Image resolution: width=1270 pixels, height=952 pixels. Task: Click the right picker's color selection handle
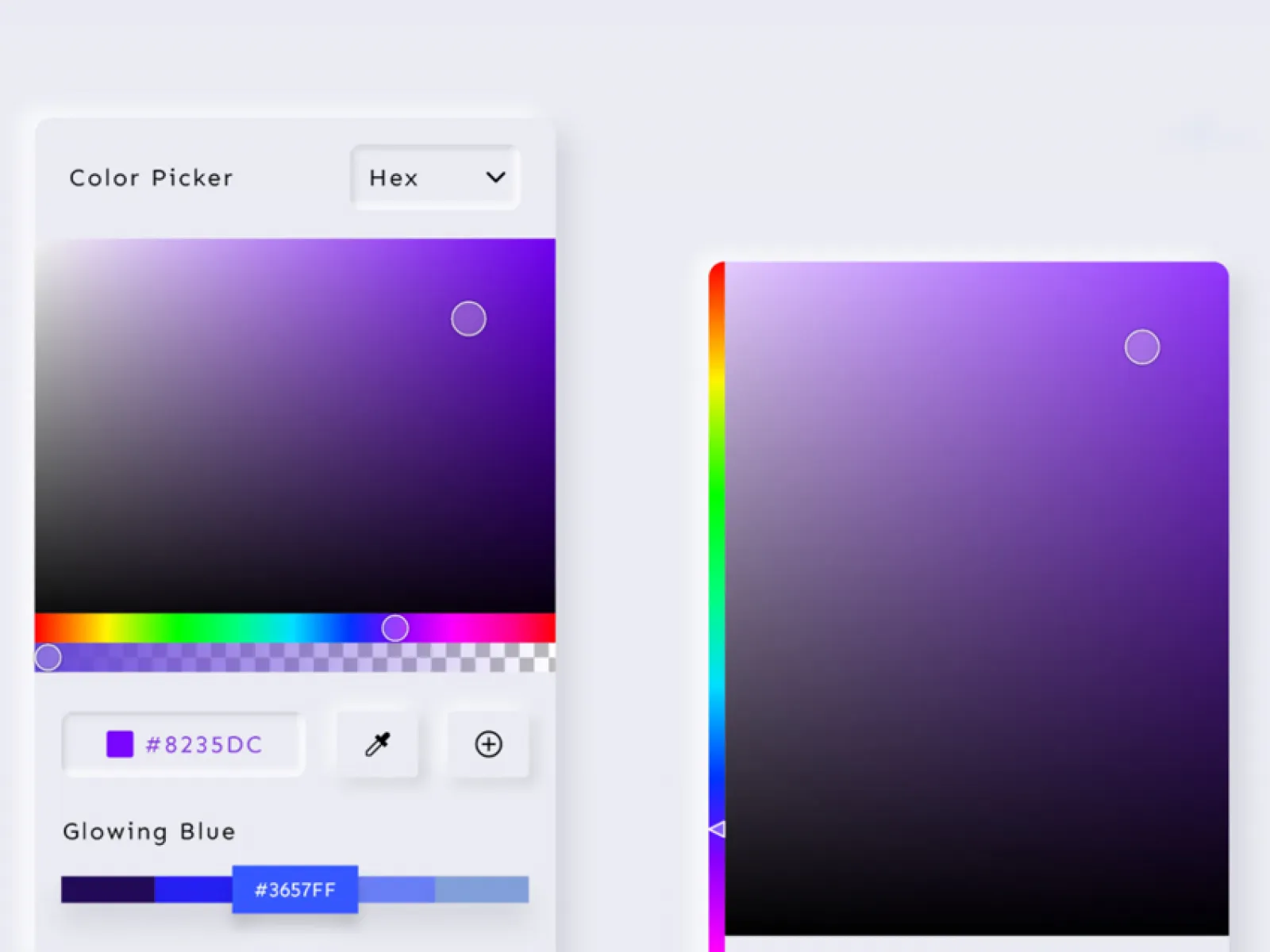pos(1141,347)
